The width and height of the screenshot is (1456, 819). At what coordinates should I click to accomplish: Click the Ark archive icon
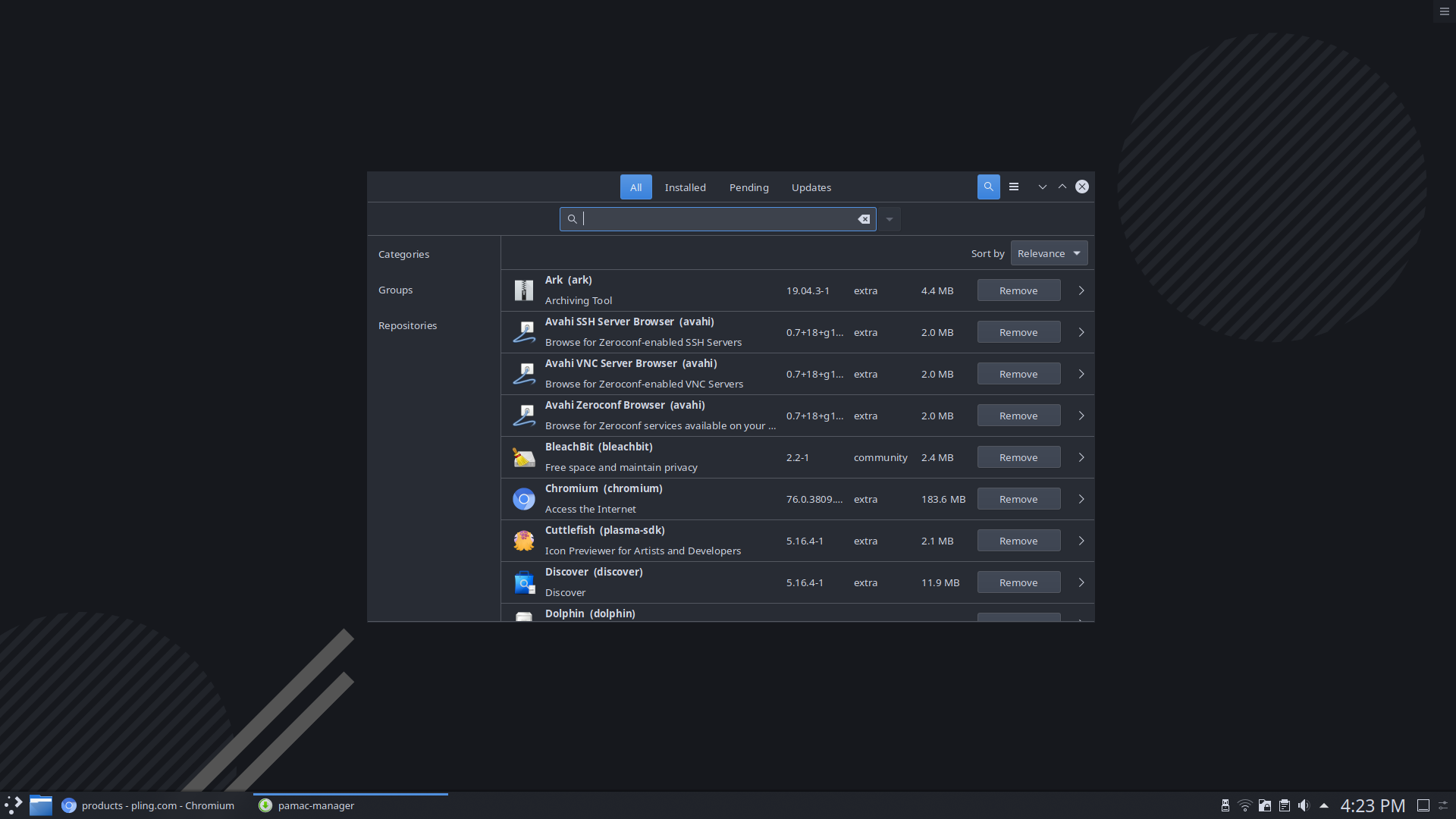(524, 290)
